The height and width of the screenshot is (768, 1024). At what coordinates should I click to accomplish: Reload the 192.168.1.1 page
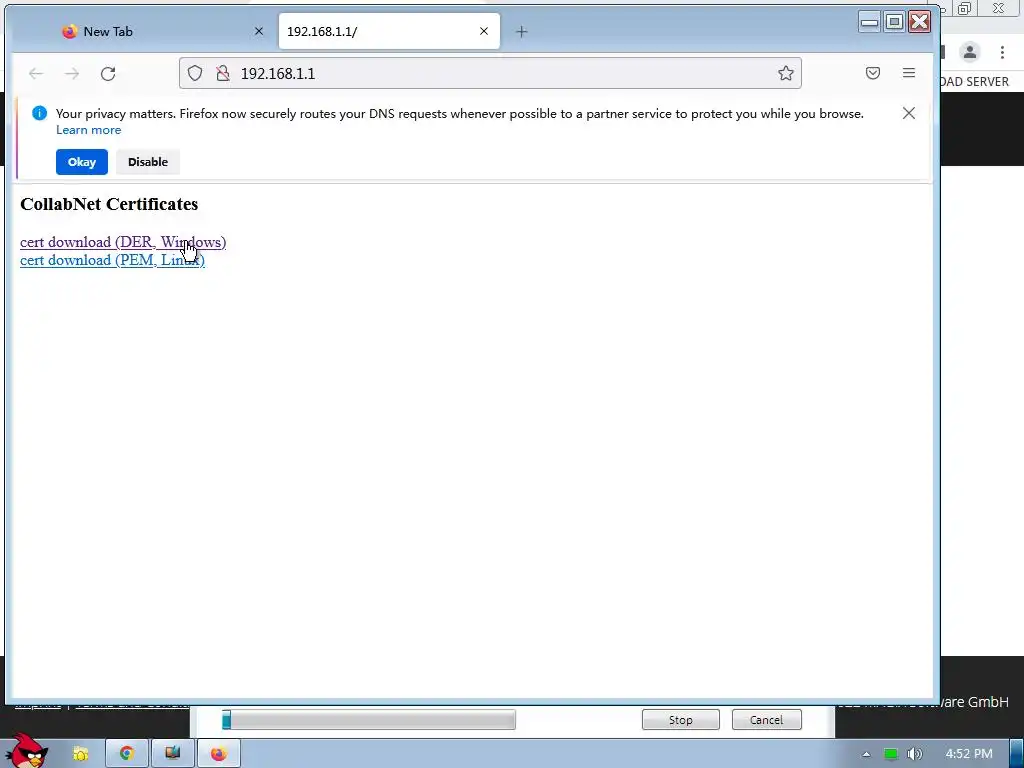point(108,74)
